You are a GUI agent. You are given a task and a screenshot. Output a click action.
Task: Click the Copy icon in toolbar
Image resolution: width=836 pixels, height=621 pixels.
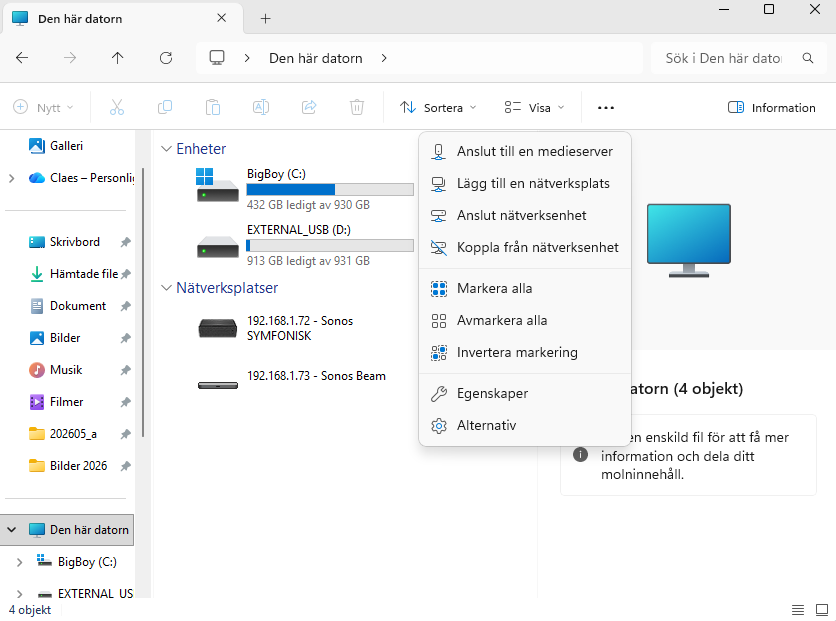point(165,107)
